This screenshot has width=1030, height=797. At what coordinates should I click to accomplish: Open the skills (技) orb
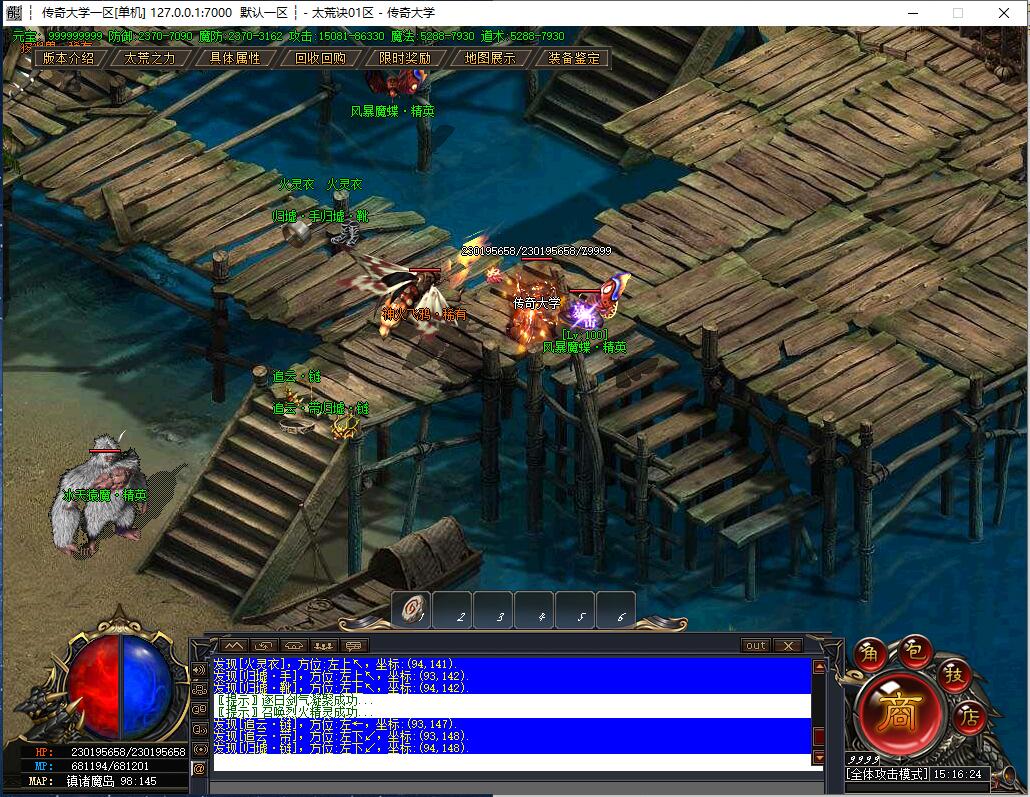point(954,674)
